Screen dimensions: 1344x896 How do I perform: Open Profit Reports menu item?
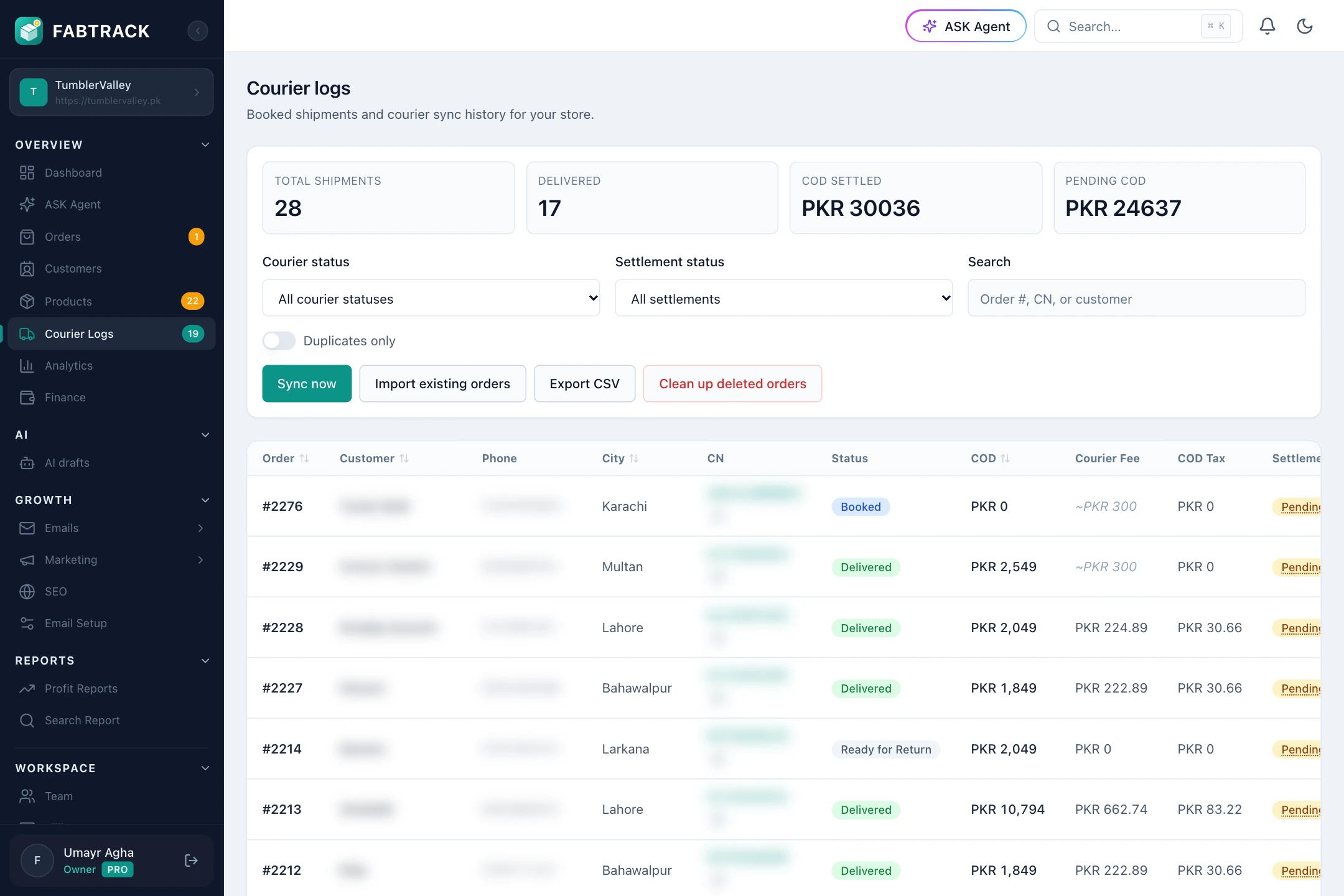[111, 689]
